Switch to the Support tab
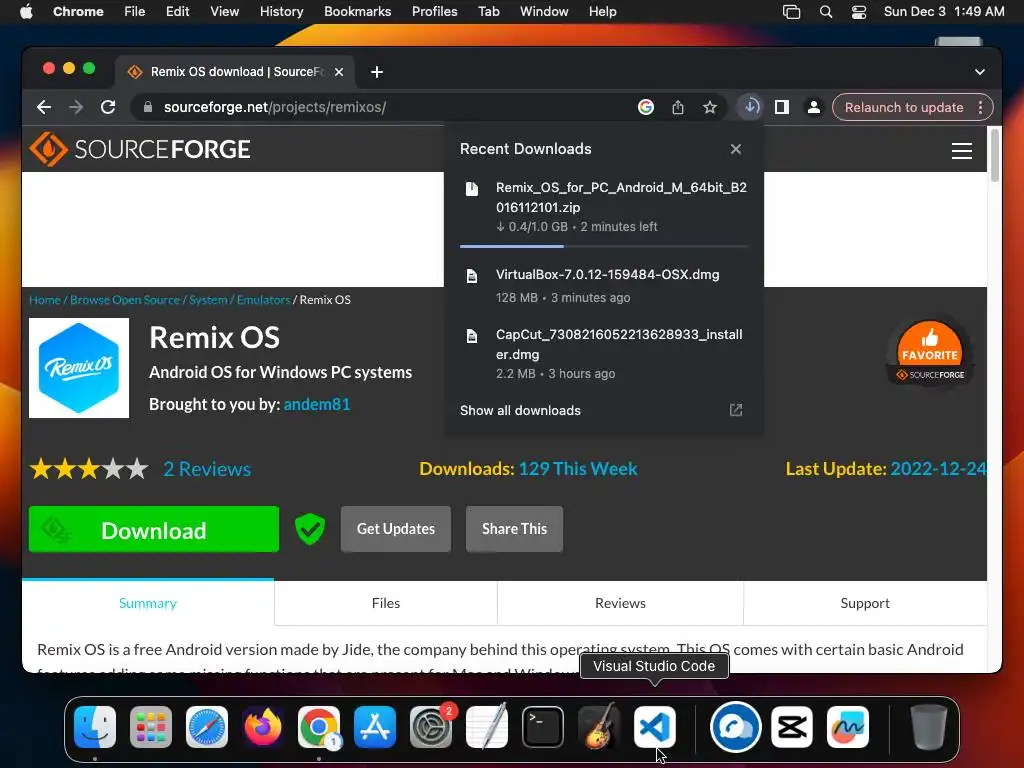The width and height of the screenshot is (1024, 768). (x=865, y=603)
